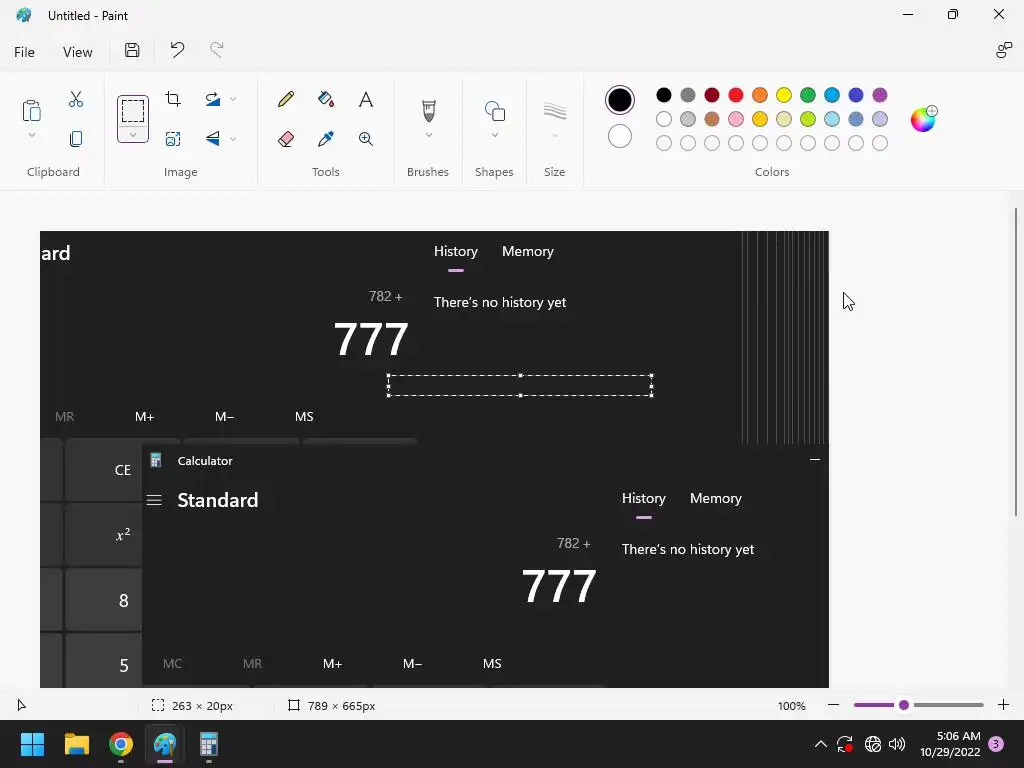Open the Windows Start menu
This screenshot has width=1024, height=768.
(x=32, y=744)
